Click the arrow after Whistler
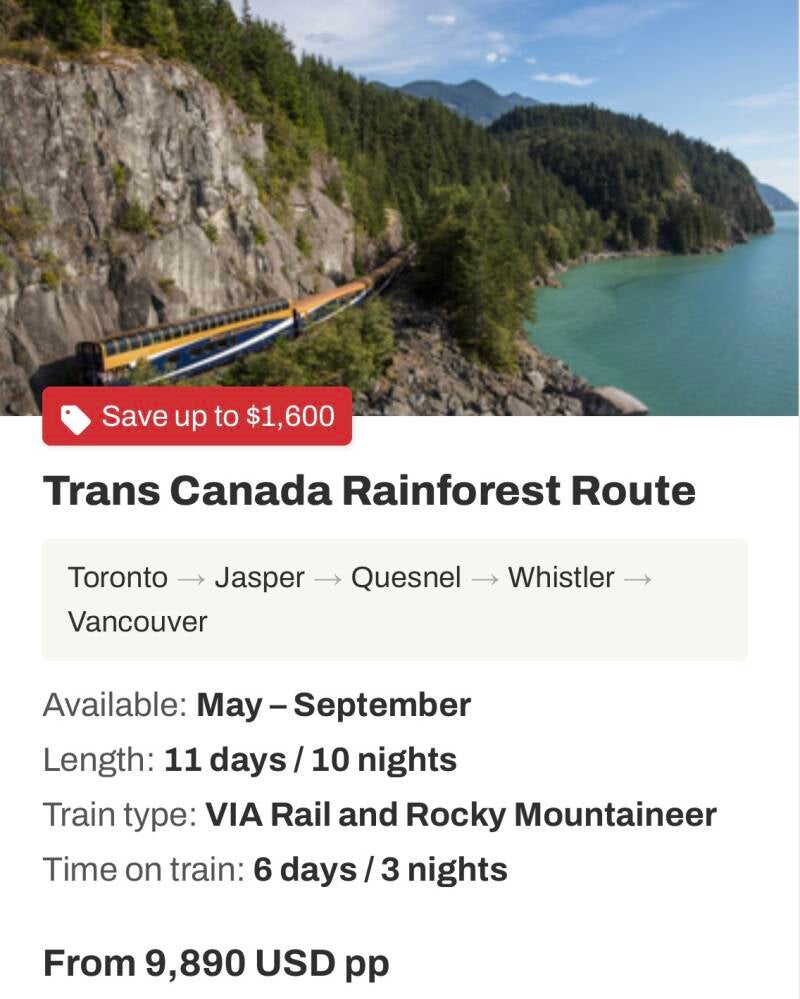800x999 pixels. point(637,578)
